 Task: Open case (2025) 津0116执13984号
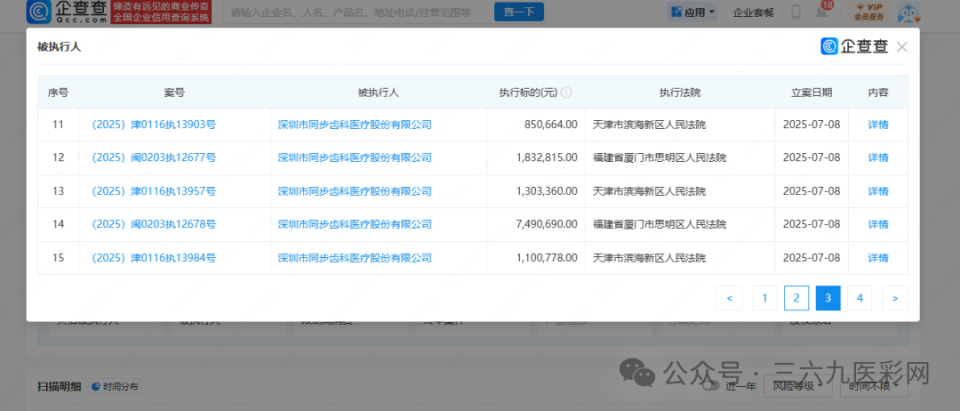tap(154, 258)
